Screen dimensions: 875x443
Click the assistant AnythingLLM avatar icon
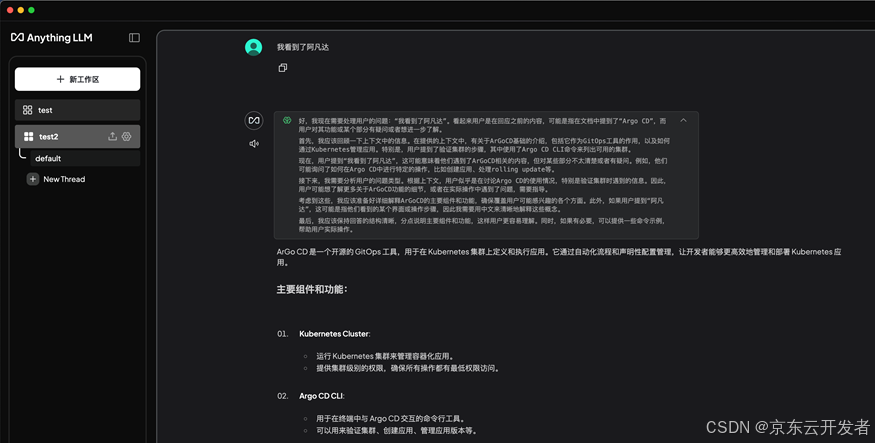point(254,121)
